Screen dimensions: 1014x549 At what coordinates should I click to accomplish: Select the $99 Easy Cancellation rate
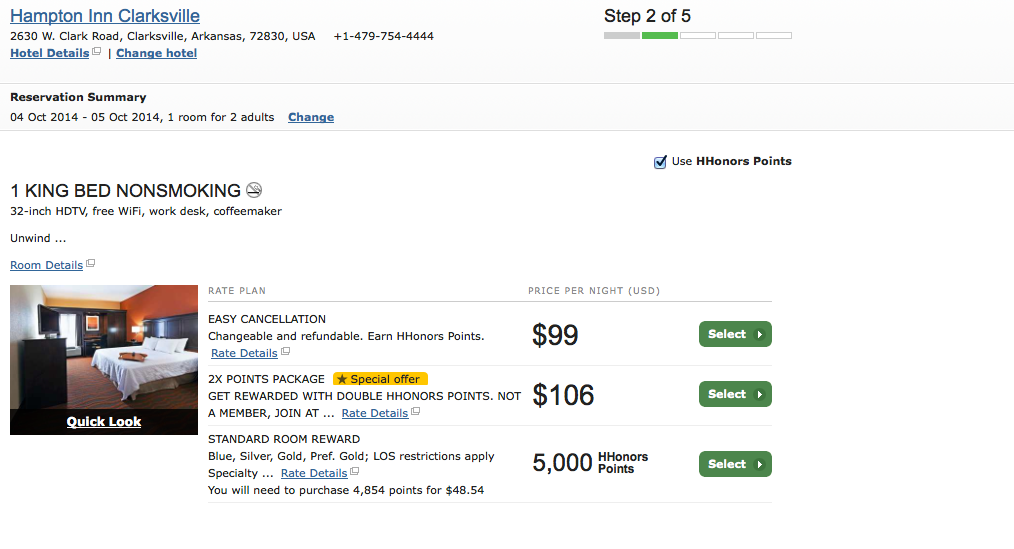[x=735, y=334]
